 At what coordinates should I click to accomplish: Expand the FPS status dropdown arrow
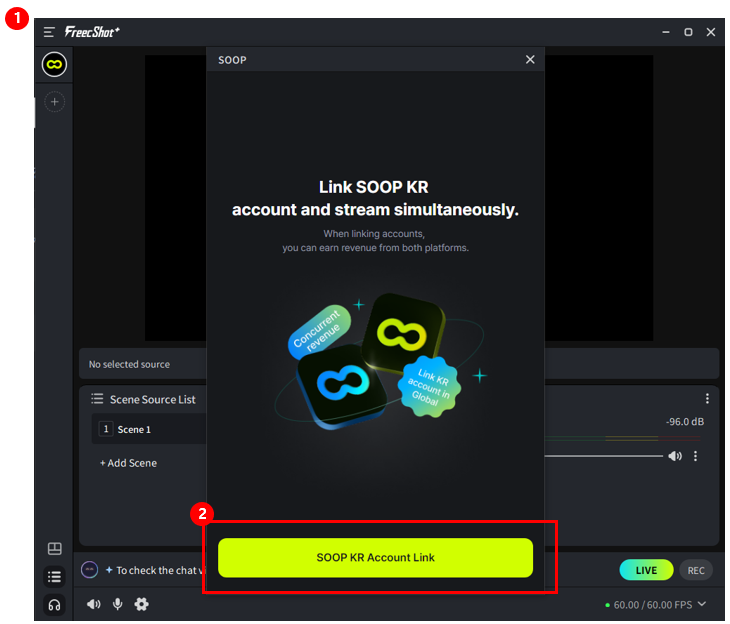(702, 604)
